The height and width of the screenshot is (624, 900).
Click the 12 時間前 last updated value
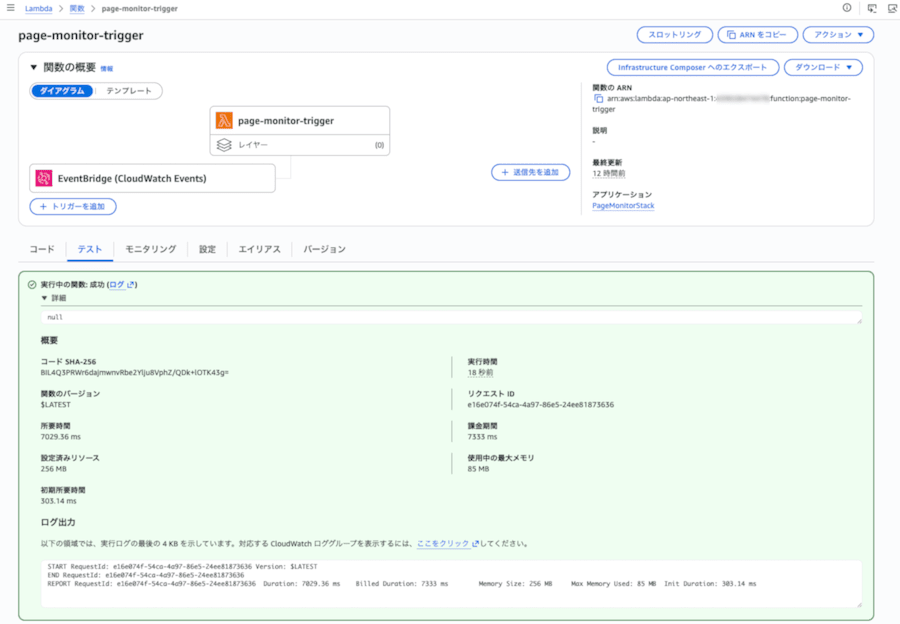click(x=609, y=173)
